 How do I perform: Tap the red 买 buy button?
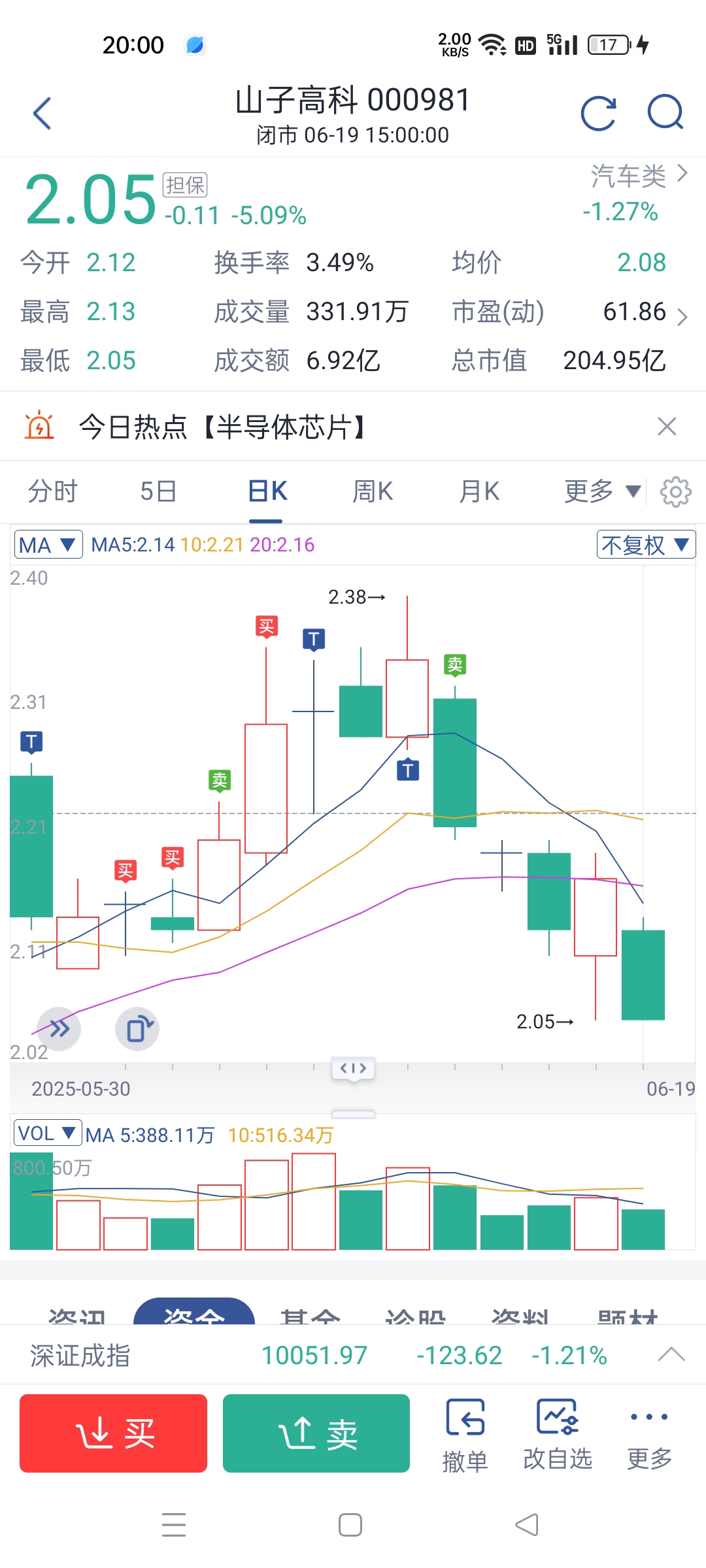point(113,1433)
